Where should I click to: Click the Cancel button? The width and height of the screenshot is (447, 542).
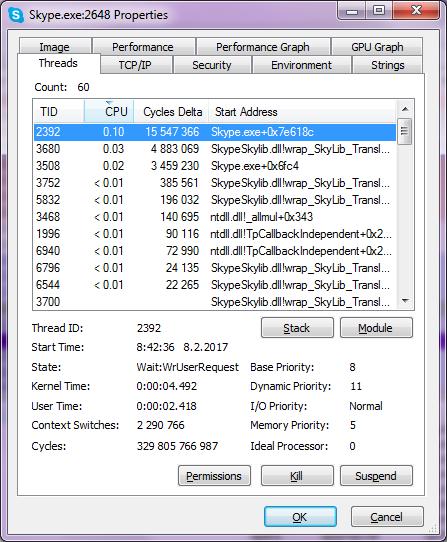point(387,517)
